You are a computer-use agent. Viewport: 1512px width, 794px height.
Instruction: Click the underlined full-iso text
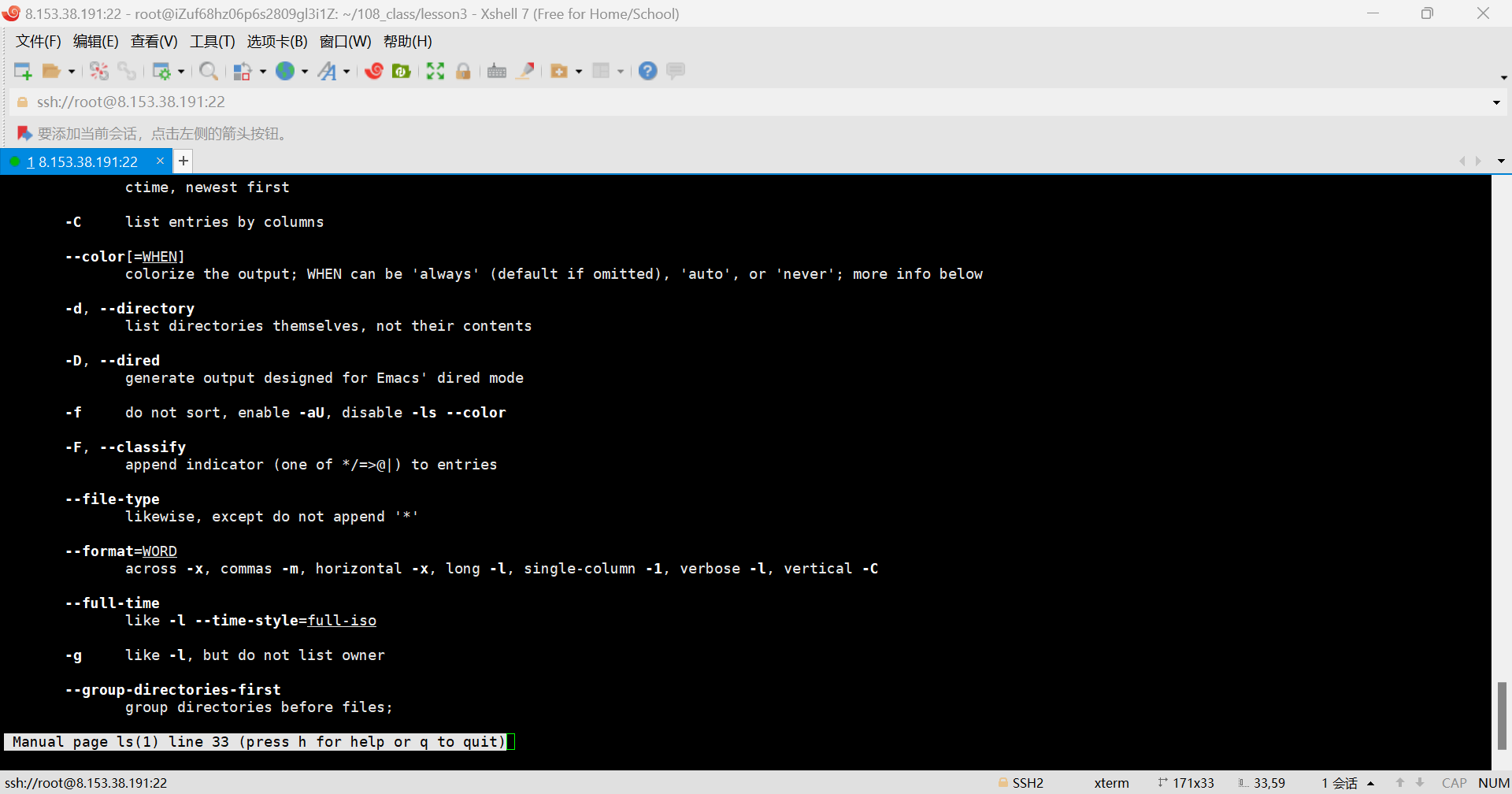(x=342, y=621)
